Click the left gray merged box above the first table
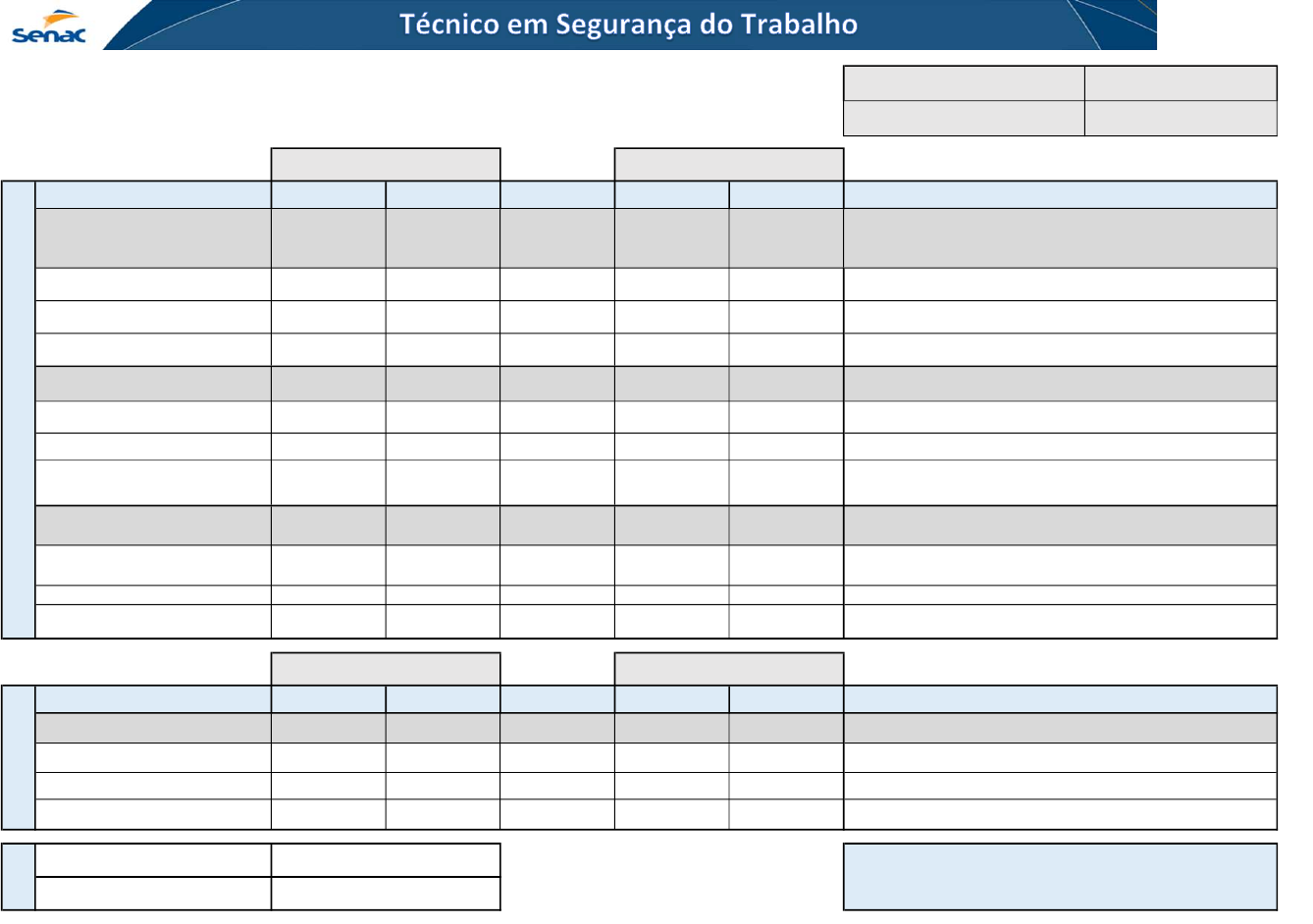Image resolution: width=1313 pixels, height=924 pixels. click(x=386, y=165)
